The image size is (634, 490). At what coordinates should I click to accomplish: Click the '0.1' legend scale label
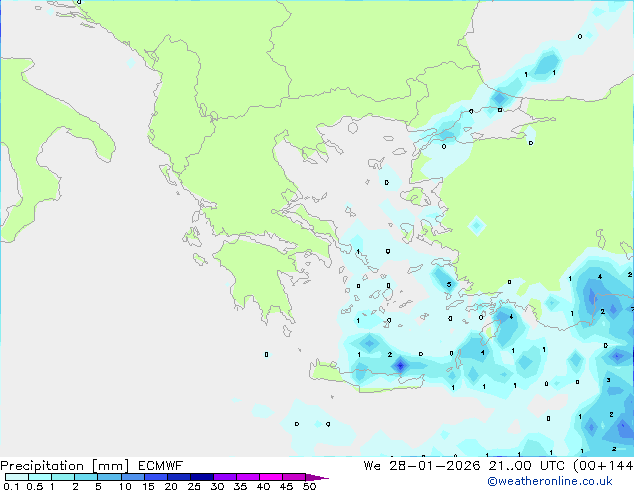11,486
